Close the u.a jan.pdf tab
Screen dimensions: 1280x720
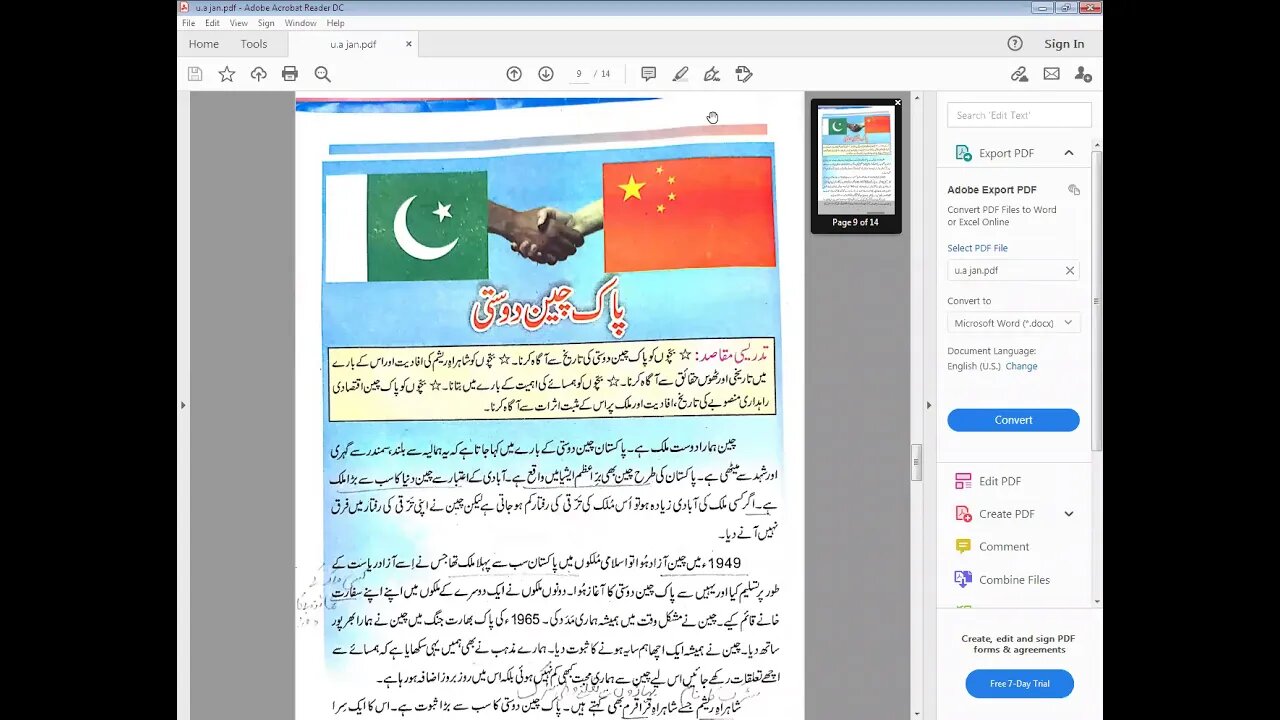click(408, 44)
